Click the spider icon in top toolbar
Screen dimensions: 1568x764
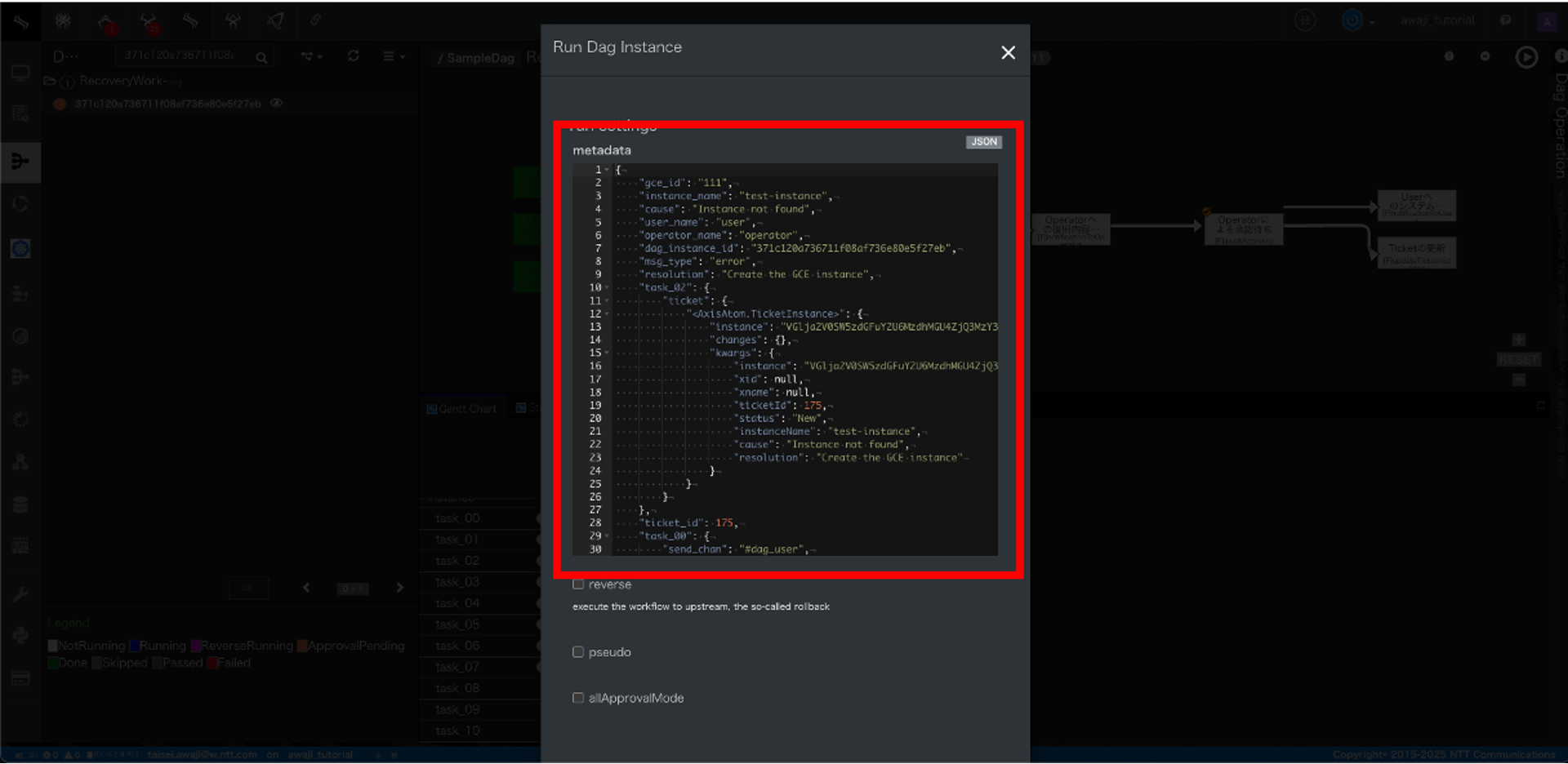pyautogui.click(x=63, y=21)
